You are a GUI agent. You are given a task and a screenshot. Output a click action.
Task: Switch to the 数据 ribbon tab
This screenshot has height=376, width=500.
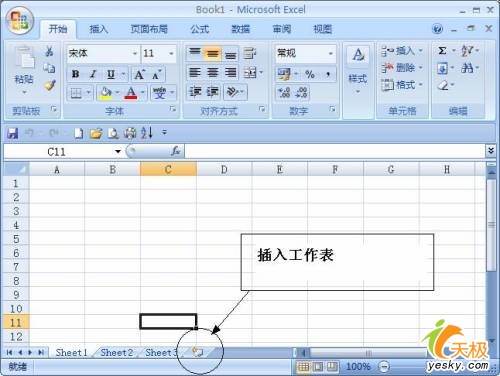click(241, 29)
